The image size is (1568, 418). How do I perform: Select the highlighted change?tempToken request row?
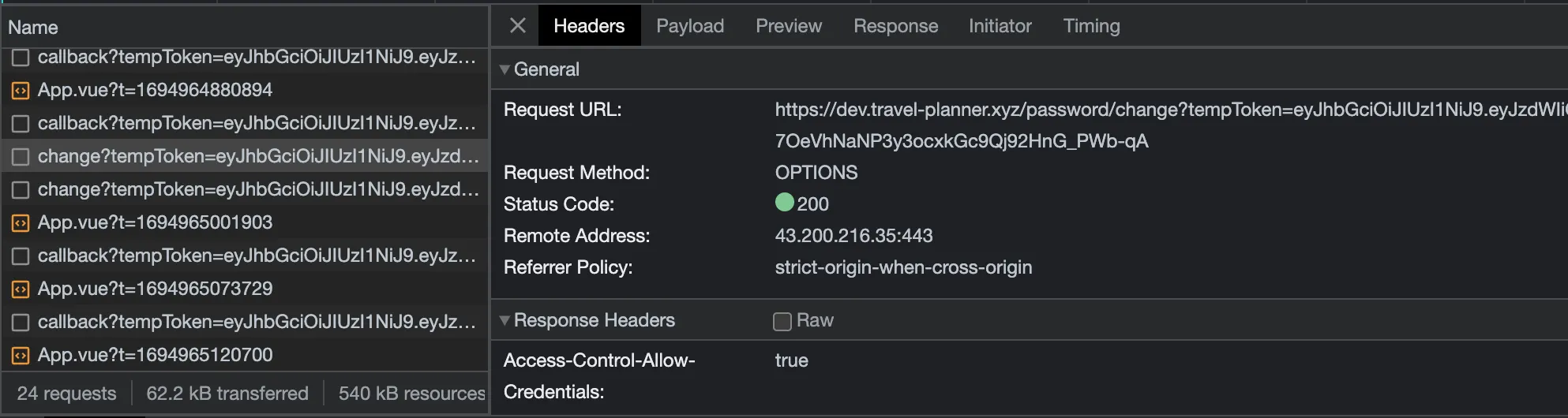click(257, 156)
